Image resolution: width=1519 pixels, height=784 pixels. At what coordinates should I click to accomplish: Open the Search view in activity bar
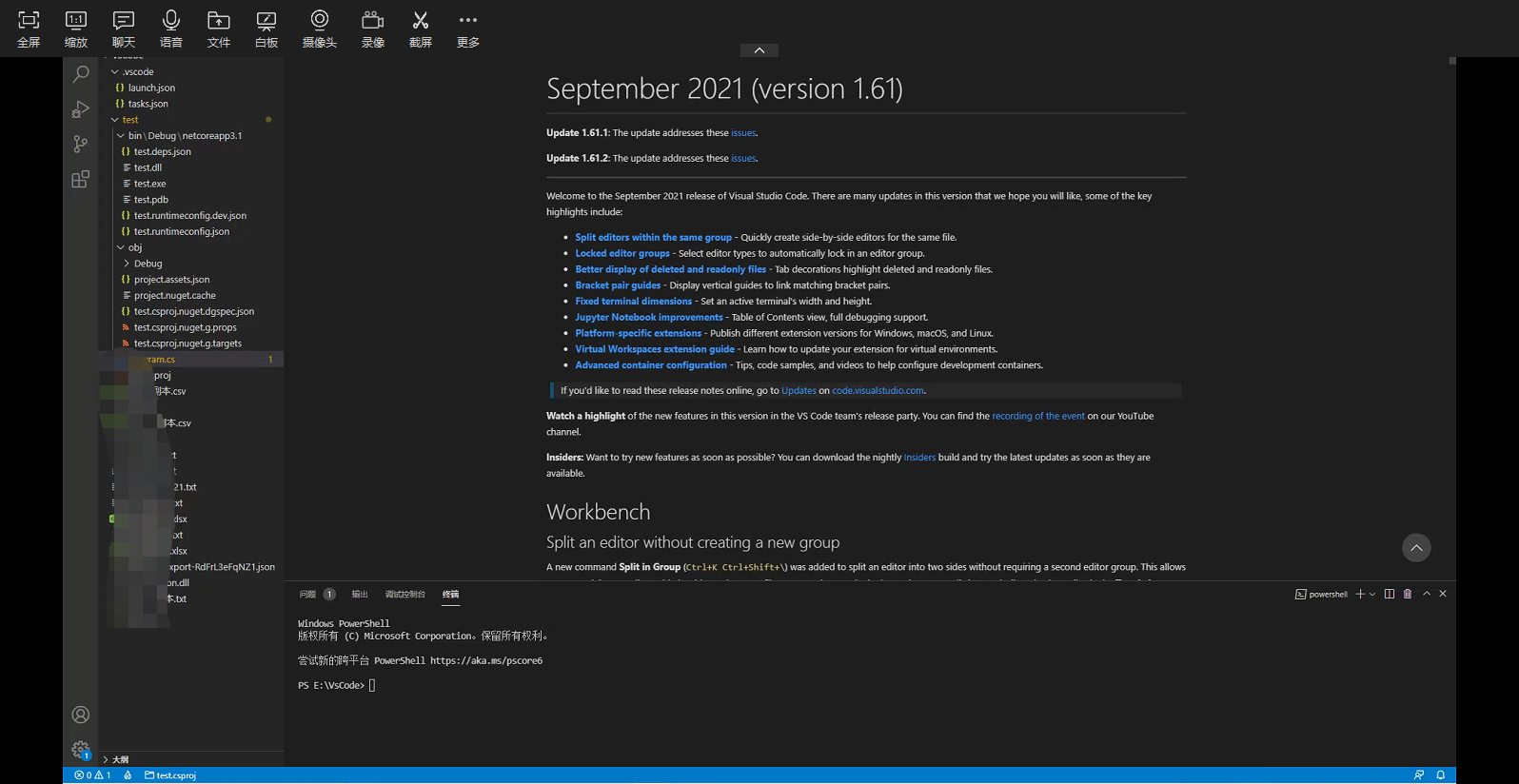[81, 74]
